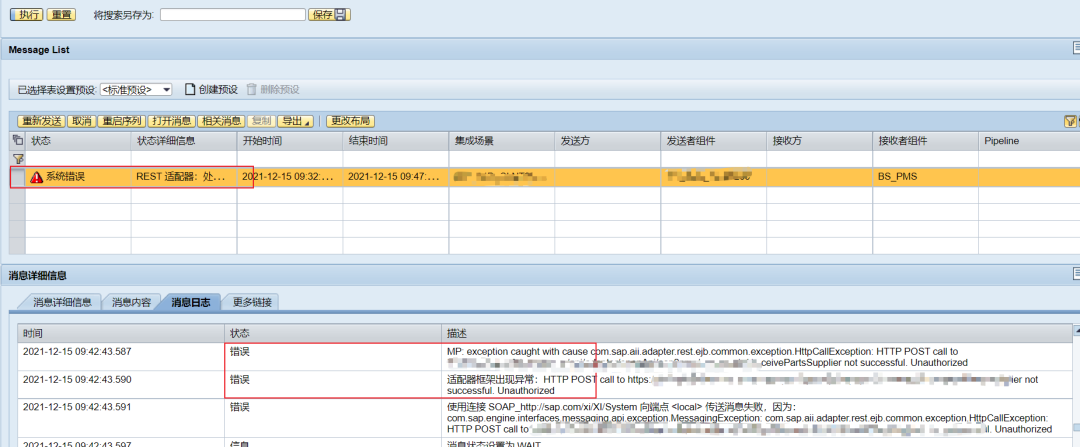This screenshot has height=447, width=1080.
Task: Click the 集成场景 column header
Action: pyautogui.click(x=502, y=141)
